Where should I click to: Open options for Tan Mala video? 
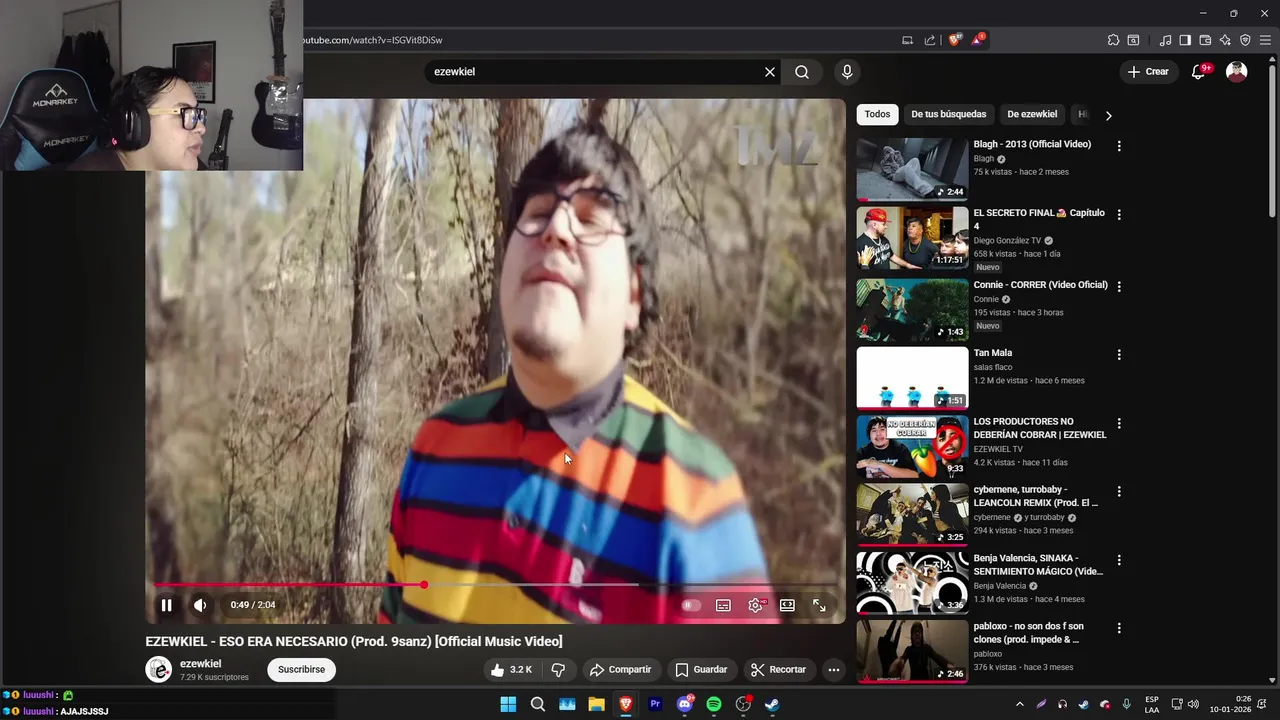pos(1119,355)
